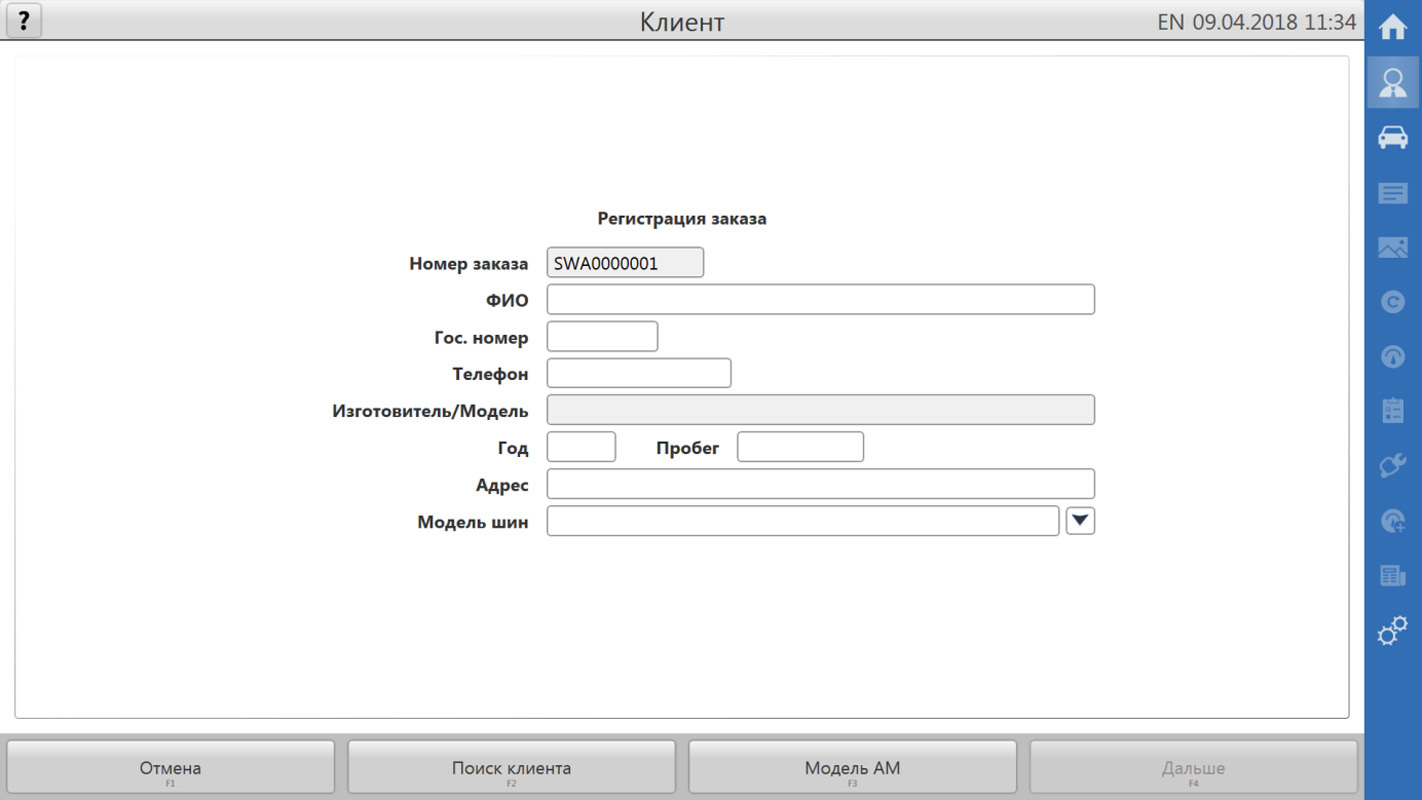Click the Изготовитель/Модель field
The width and height of the screenshot is (1422, 800).
point(821,410)
